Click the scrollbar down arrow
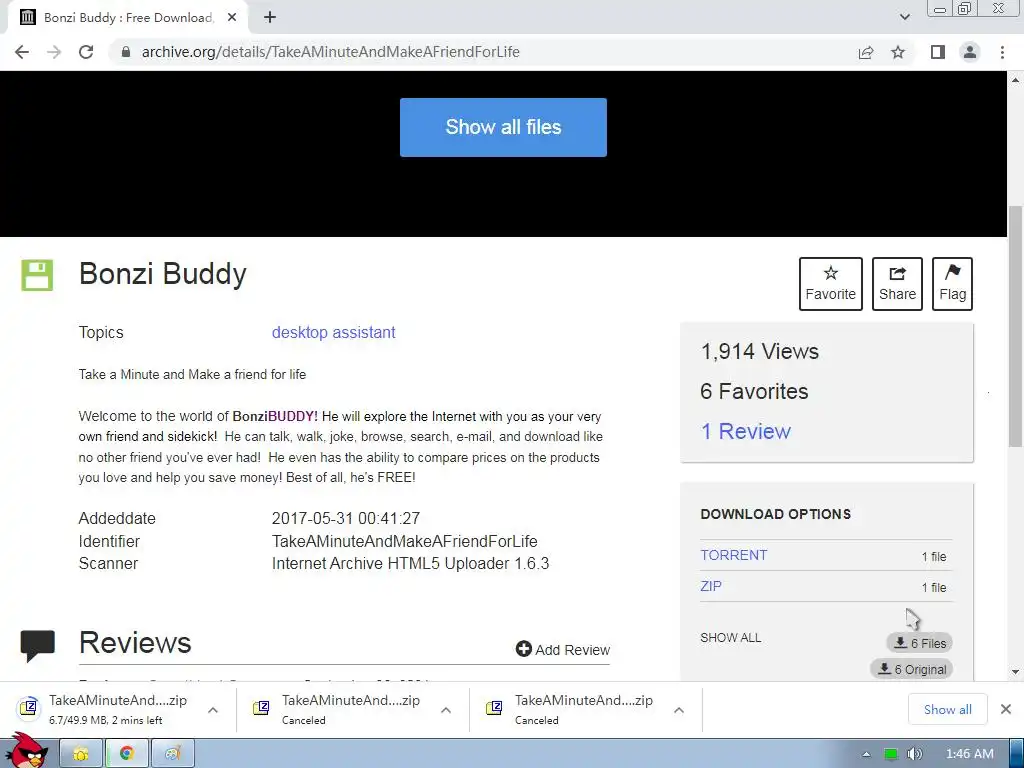Viewport: 1024px width, 768px height. pyautogui.click(x=1015, y=671)
